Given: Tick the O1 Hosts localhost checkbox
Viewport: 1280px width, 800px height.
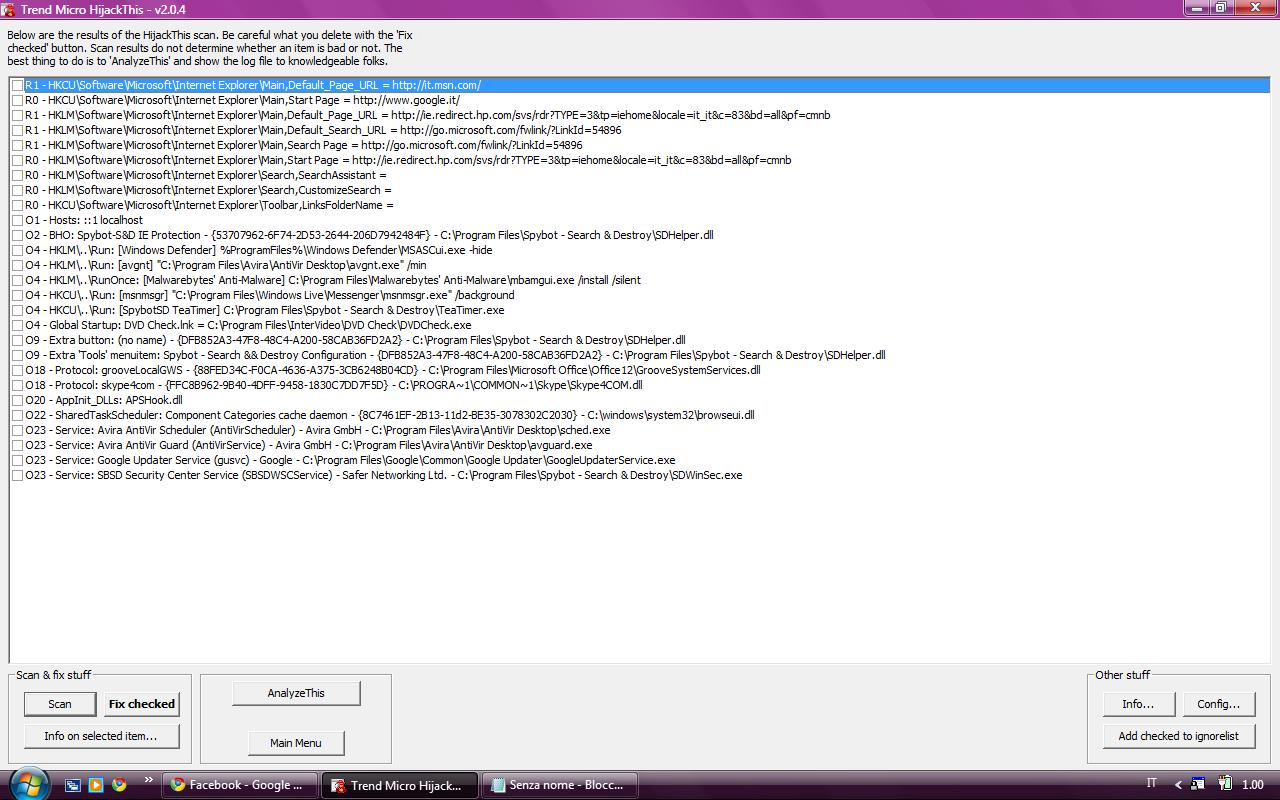Looking at the screenshot, I should pos(18,220).
